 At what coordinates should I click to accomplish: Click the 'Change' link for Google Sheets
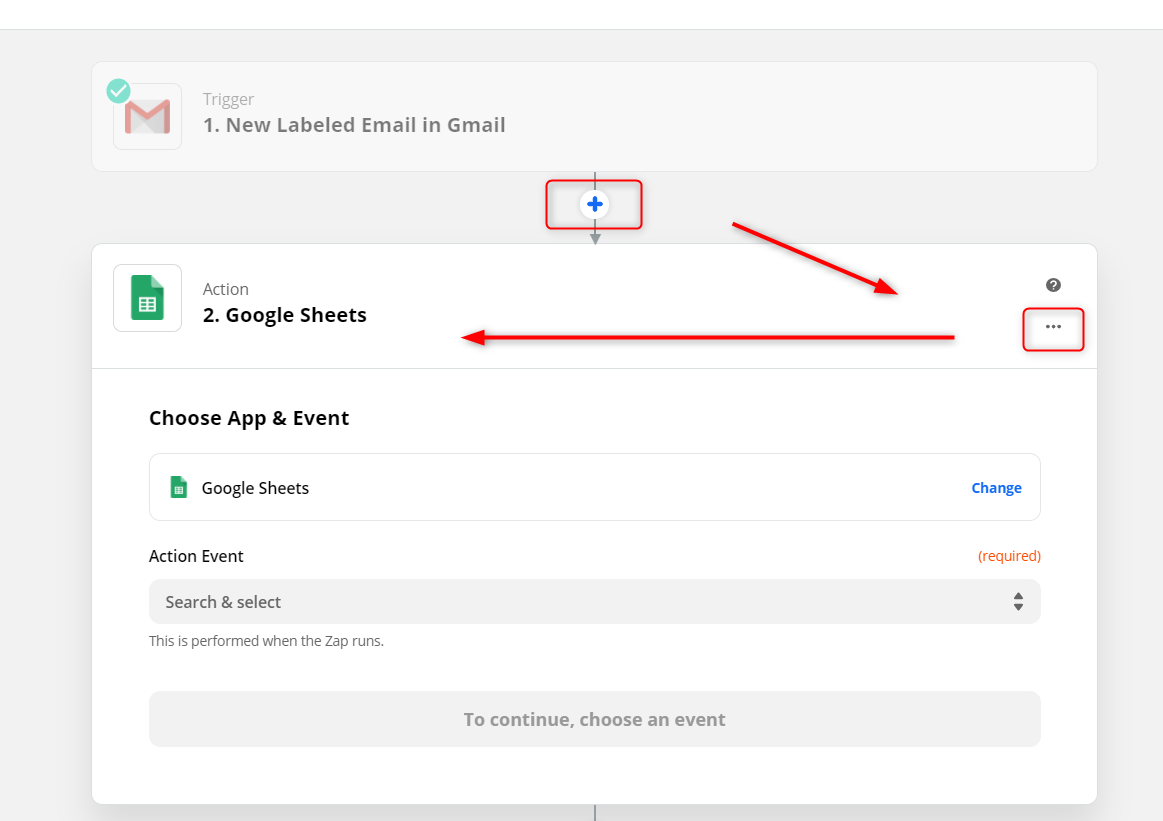coord(996,488)
